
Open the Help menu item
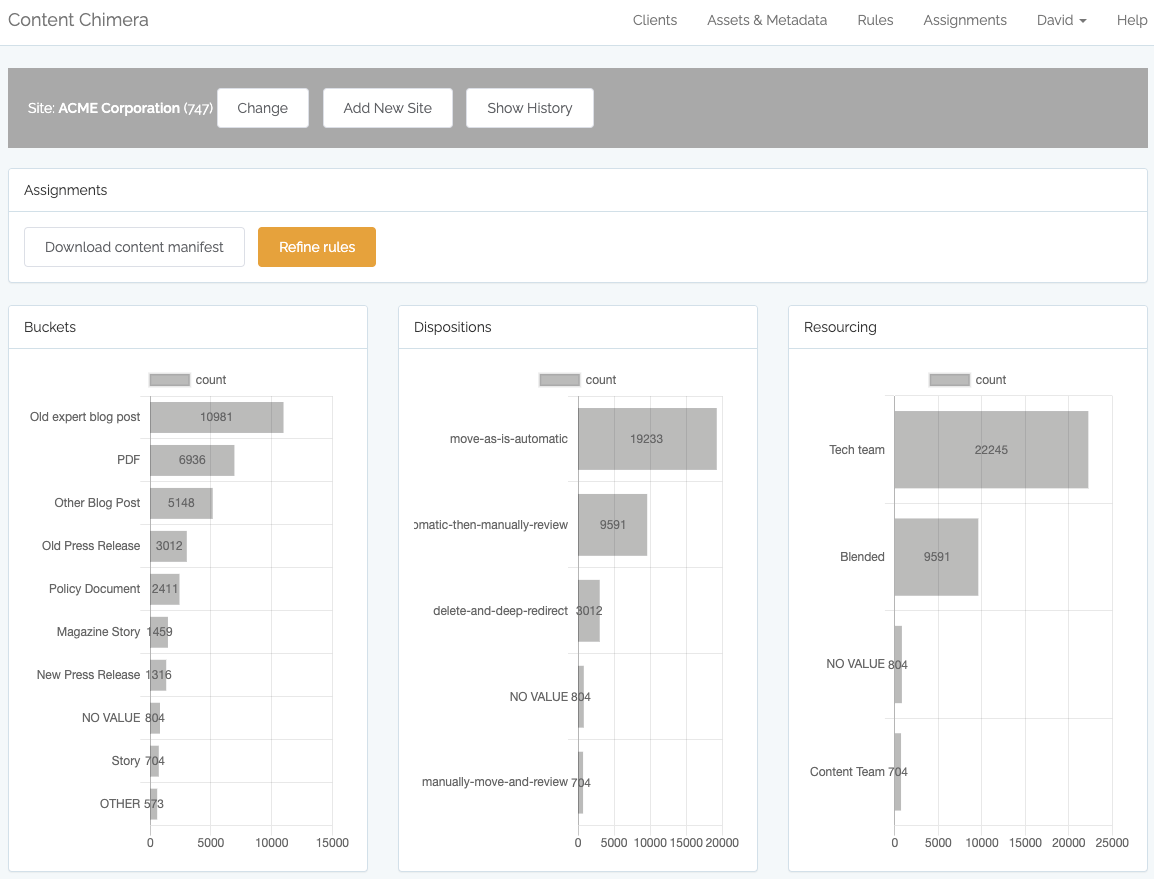click(1131, 20)
